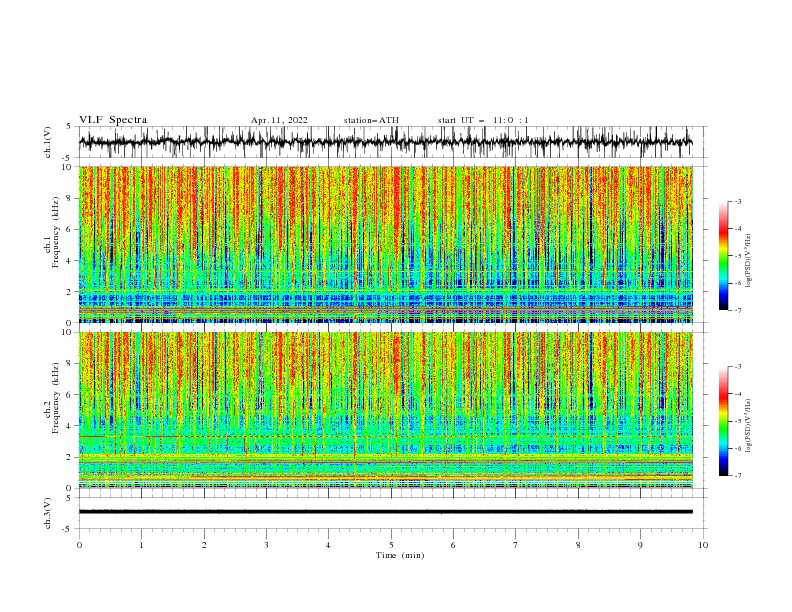Click the ch.2 spectrogram color bar
Image resolution: width=792 pixels, height=612 pixels.
coord(723,421)
